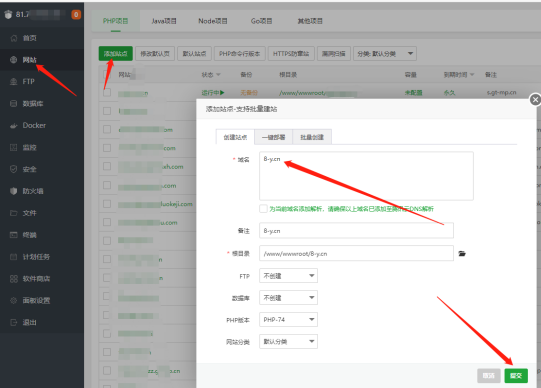Open the 数据库 database sidebar icon
Screen dimensions: 541x388
point(13,103)
